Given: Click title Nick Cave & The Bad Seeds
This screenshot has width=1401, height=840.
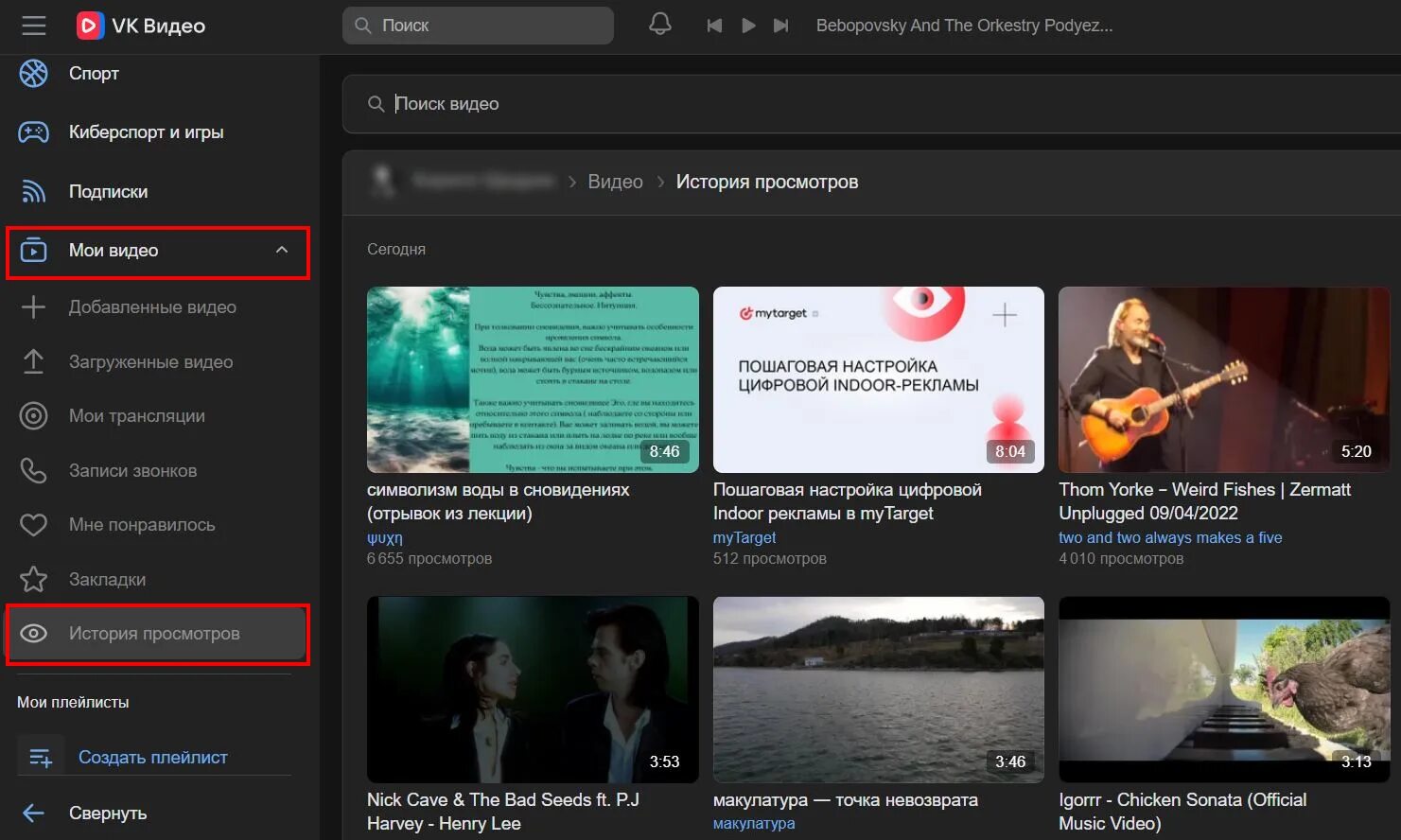Looking at the screenshot, I should click(503, 812).
